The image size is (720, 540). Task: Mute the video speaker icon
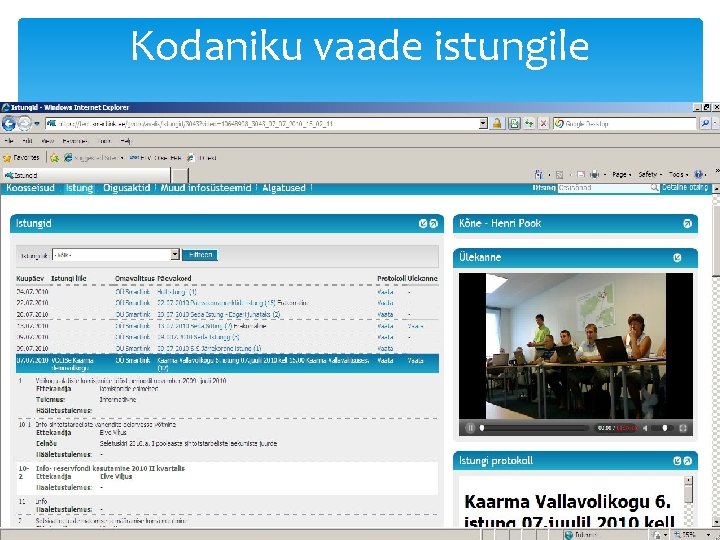coord(645,428)
